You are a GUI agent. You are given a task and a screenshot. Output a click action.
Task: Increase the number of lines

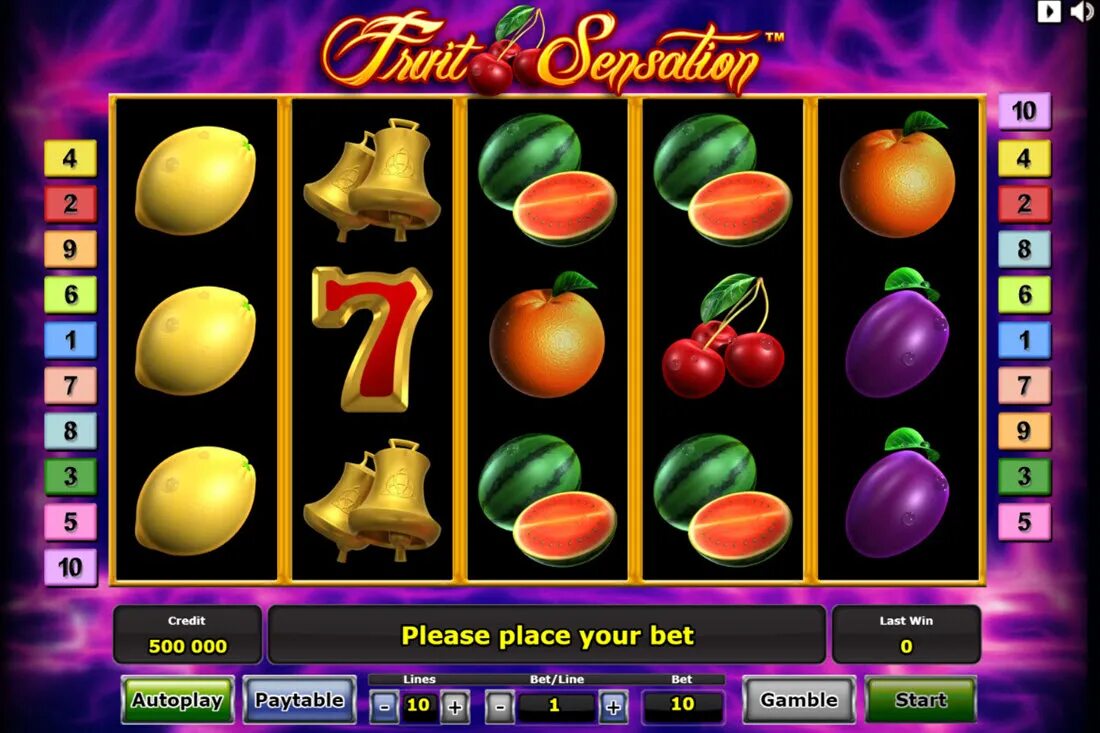[x=455, y=706]
